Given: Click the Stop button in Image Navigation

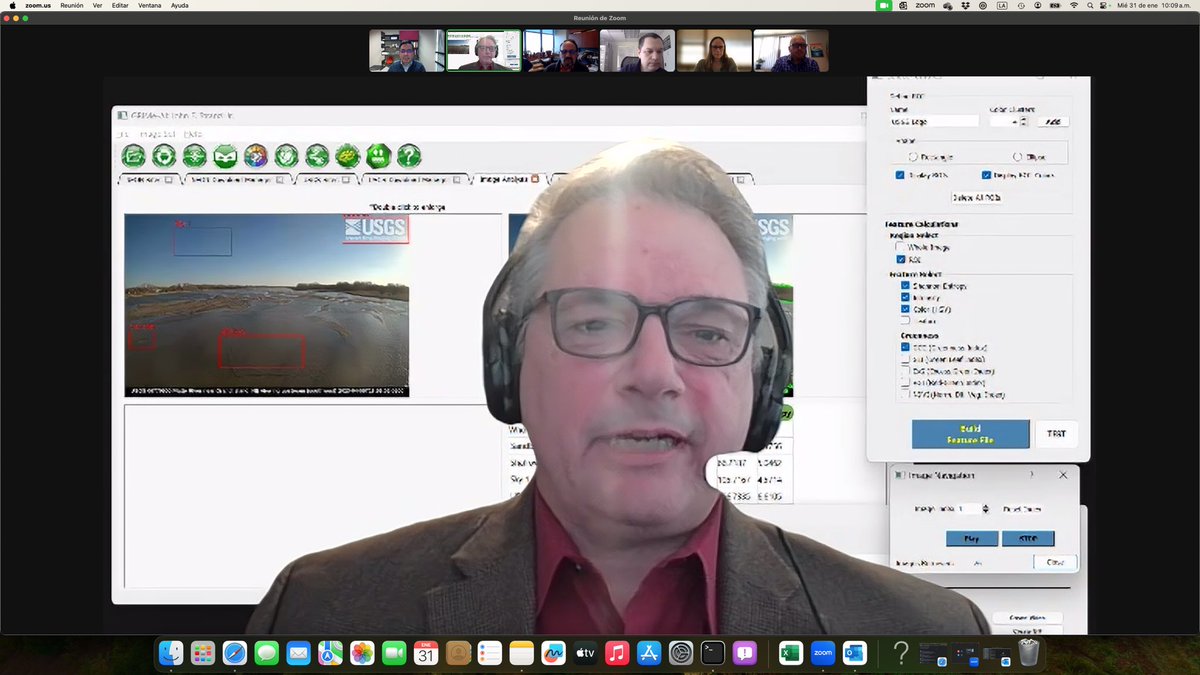Looking at the screenshot, I should click(1028, 538).
